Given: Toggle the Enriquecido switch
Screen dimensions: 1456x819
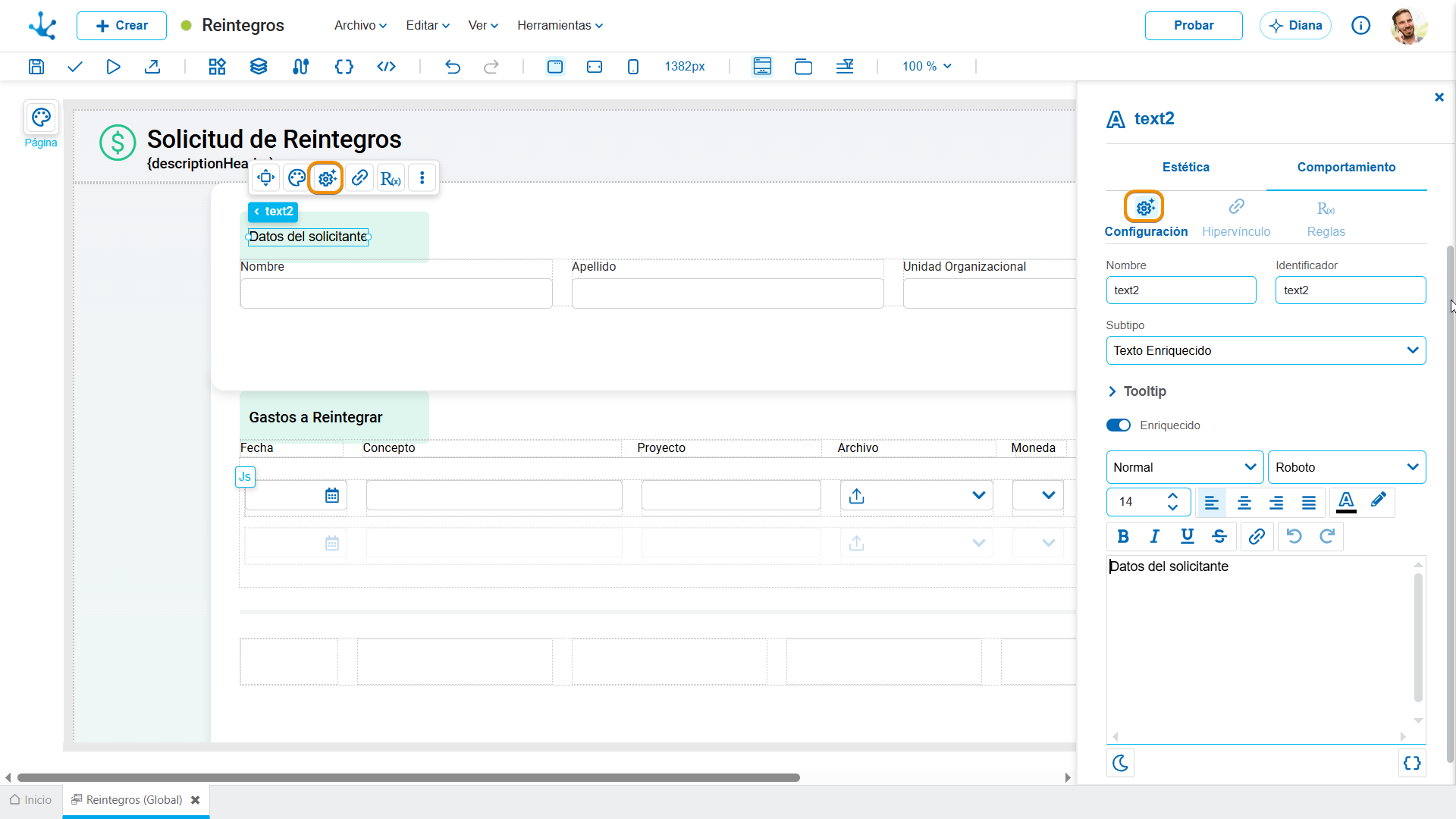Looking at the screenshot, I should (x=1119, y=425).
